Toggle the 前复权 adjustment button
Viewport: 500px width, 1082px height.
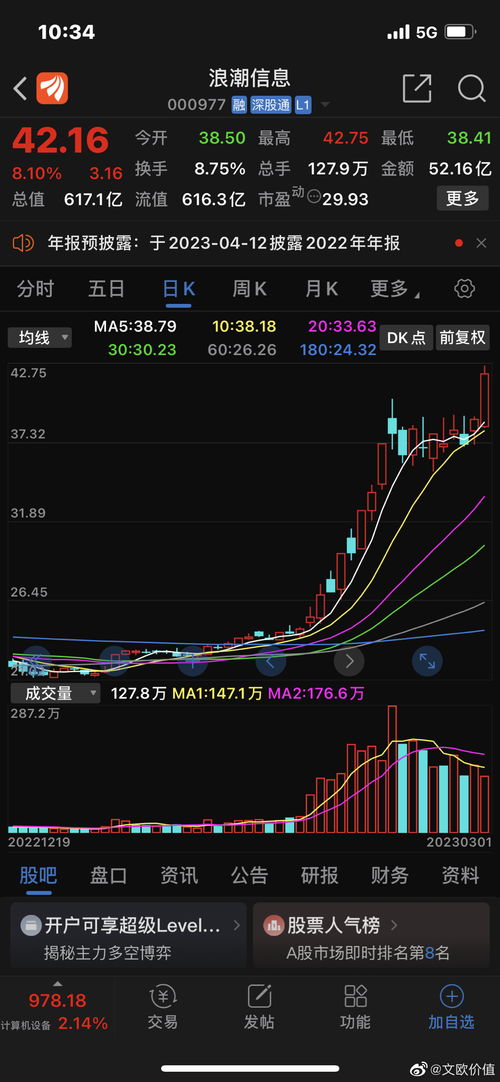click(462, 337)
